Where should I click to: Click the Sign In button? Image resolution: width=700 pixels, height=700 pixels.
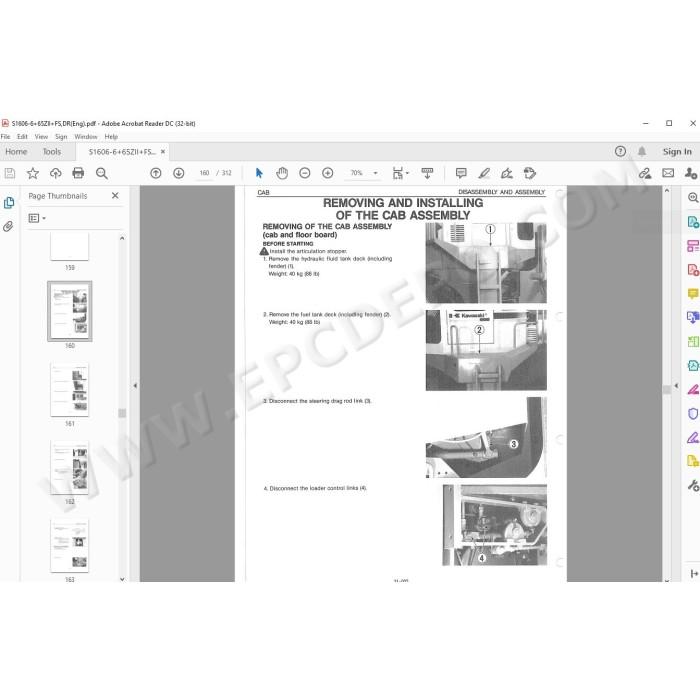point(677,152)
